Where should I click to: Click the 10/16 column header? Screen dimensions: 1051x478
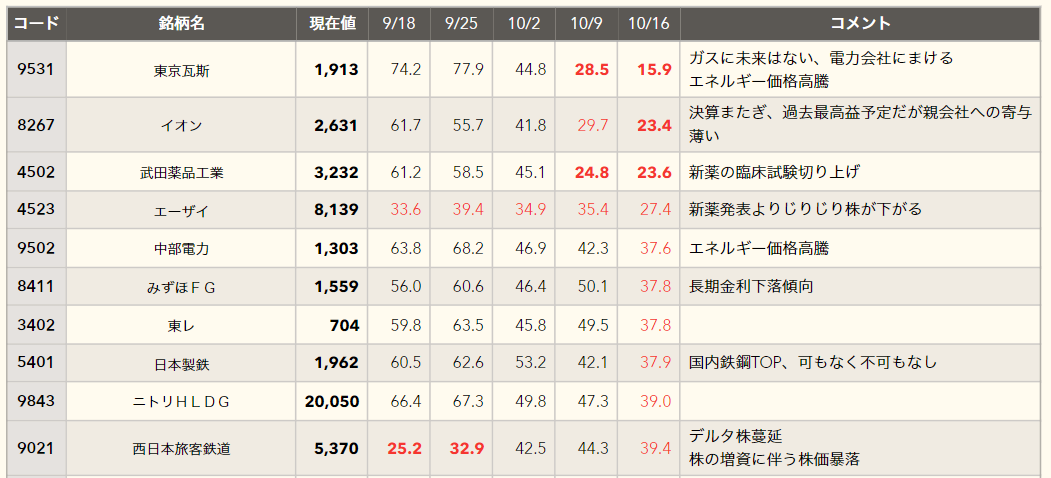pyautogui.click(x=649, y=23)
